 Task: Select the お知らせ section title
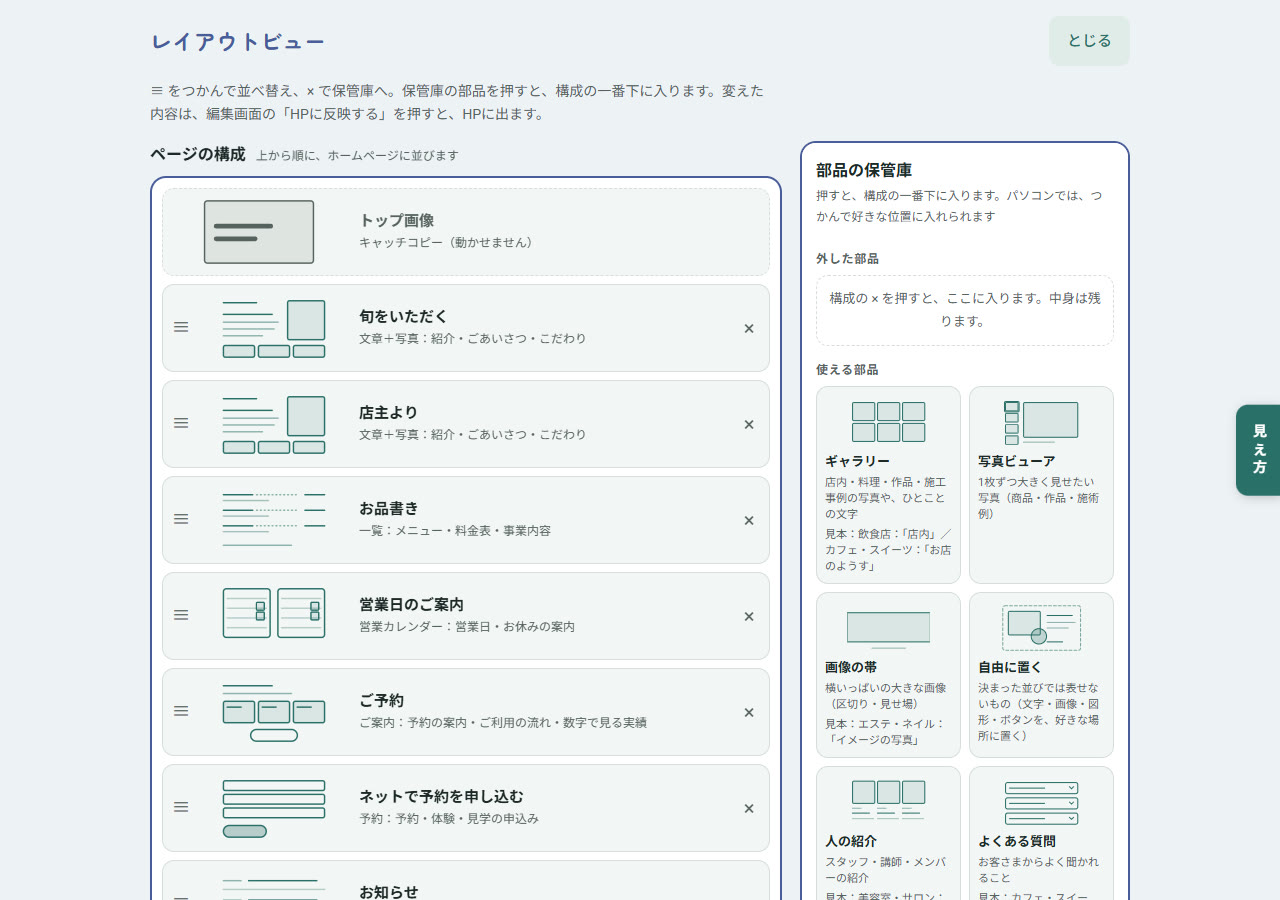pos(389,892)
